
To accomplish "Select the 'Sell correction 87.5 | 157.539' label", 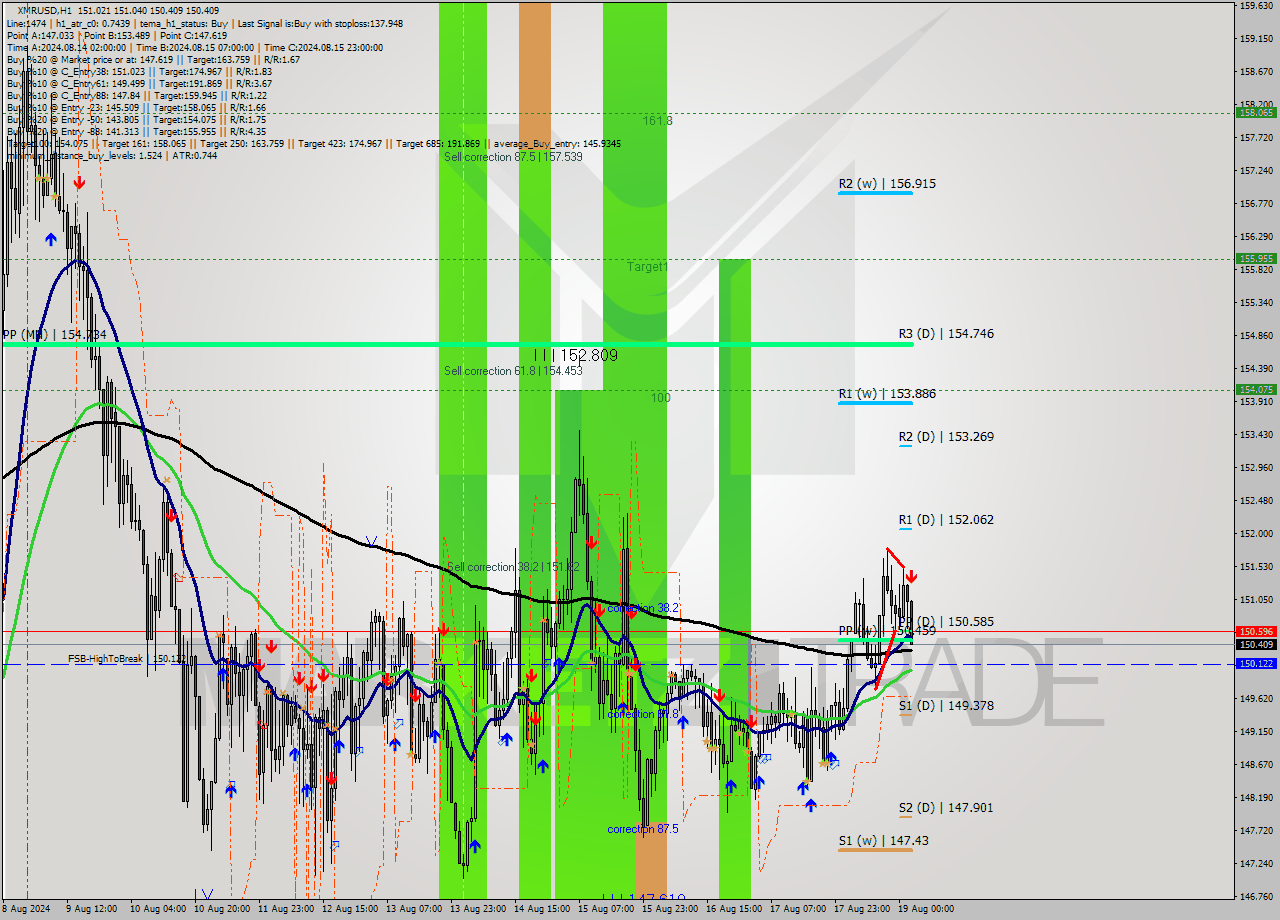I will click(513, 157).
